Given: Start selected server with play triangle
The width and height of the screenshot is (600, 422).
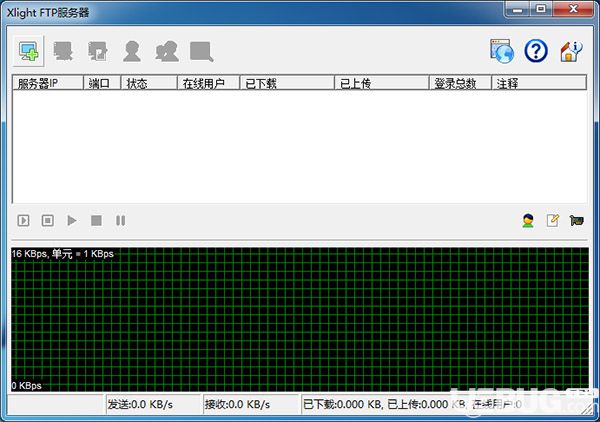Looking at the screenshot, I should 72,220.
